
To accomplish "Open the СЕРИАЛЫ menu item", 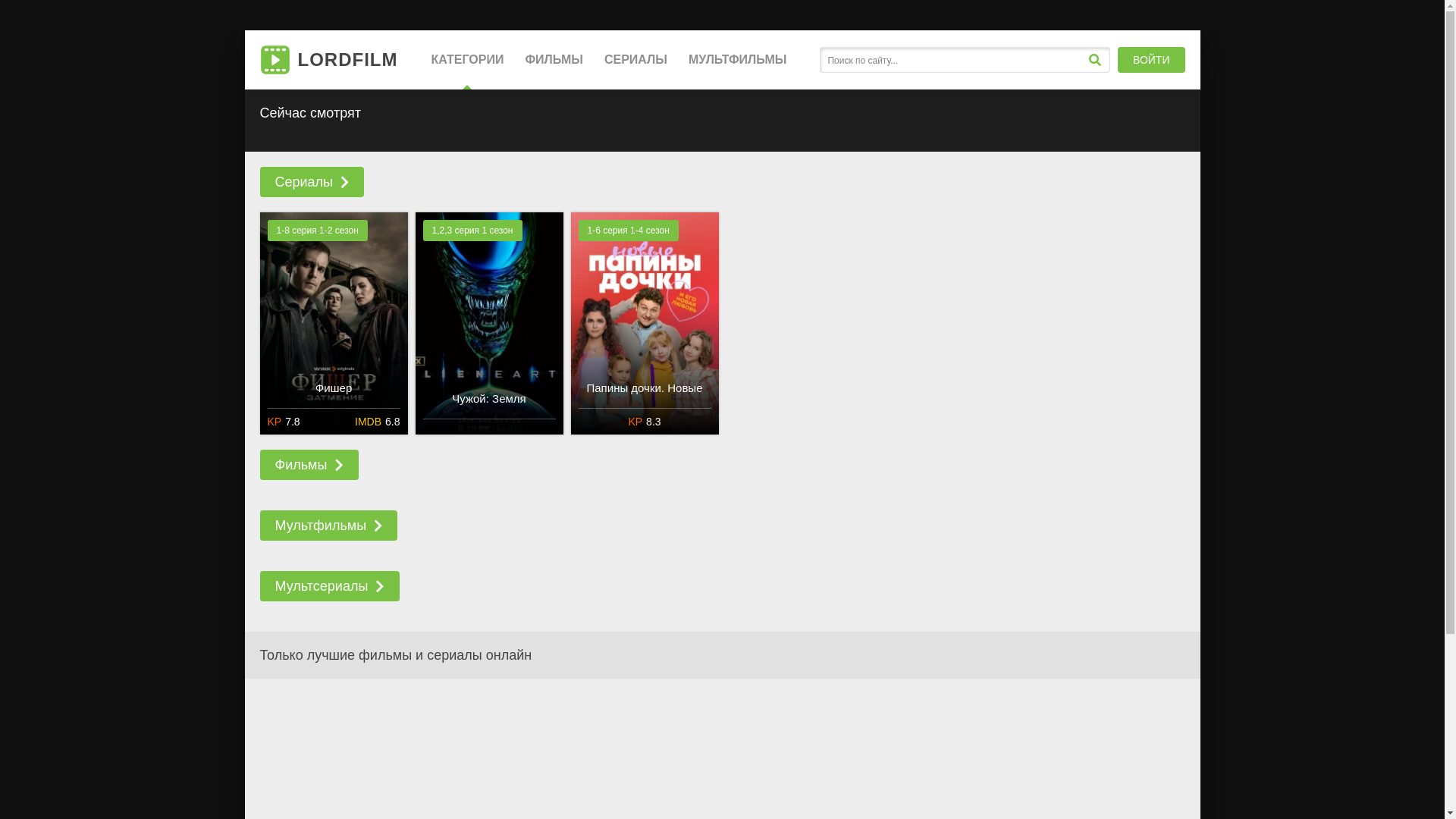I will 635,60.
